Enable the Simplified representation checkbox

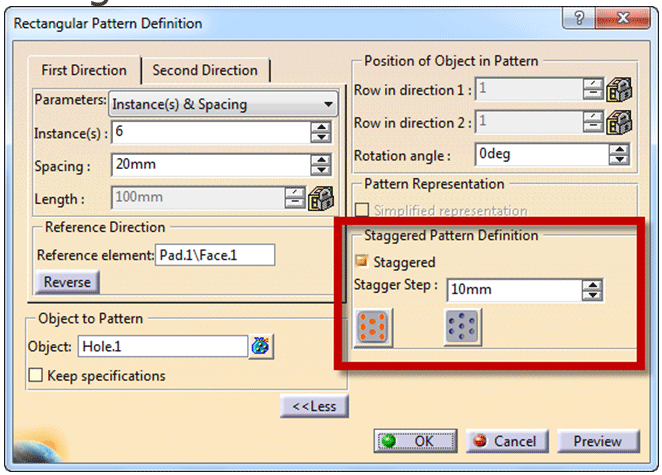click(x=363, y=211)
